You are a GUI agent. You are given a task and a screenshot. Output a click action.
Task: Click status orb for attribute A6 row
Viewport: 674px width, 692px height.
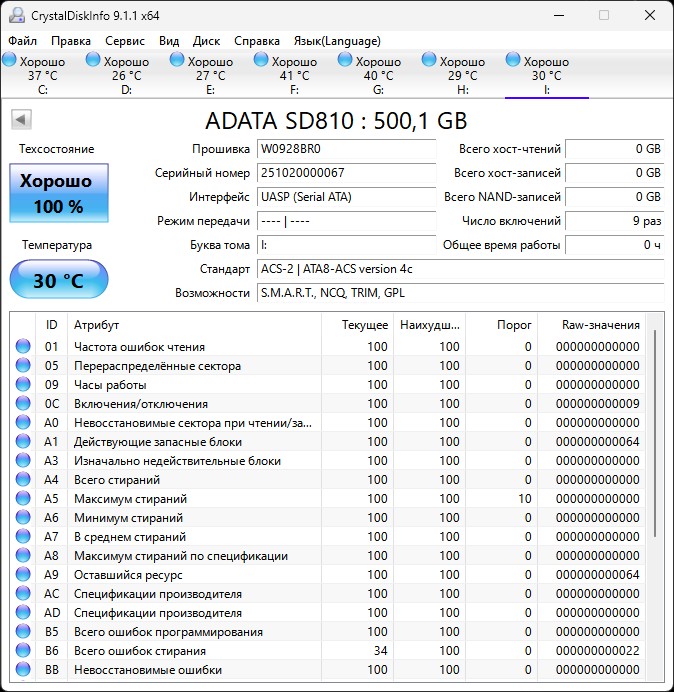[23, 517]
